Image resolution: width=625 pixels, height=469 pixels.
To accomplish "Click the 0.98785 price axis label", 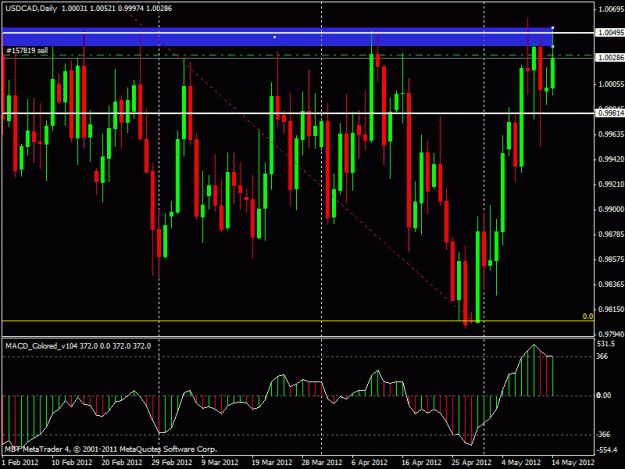I will [x=611, y=234].
